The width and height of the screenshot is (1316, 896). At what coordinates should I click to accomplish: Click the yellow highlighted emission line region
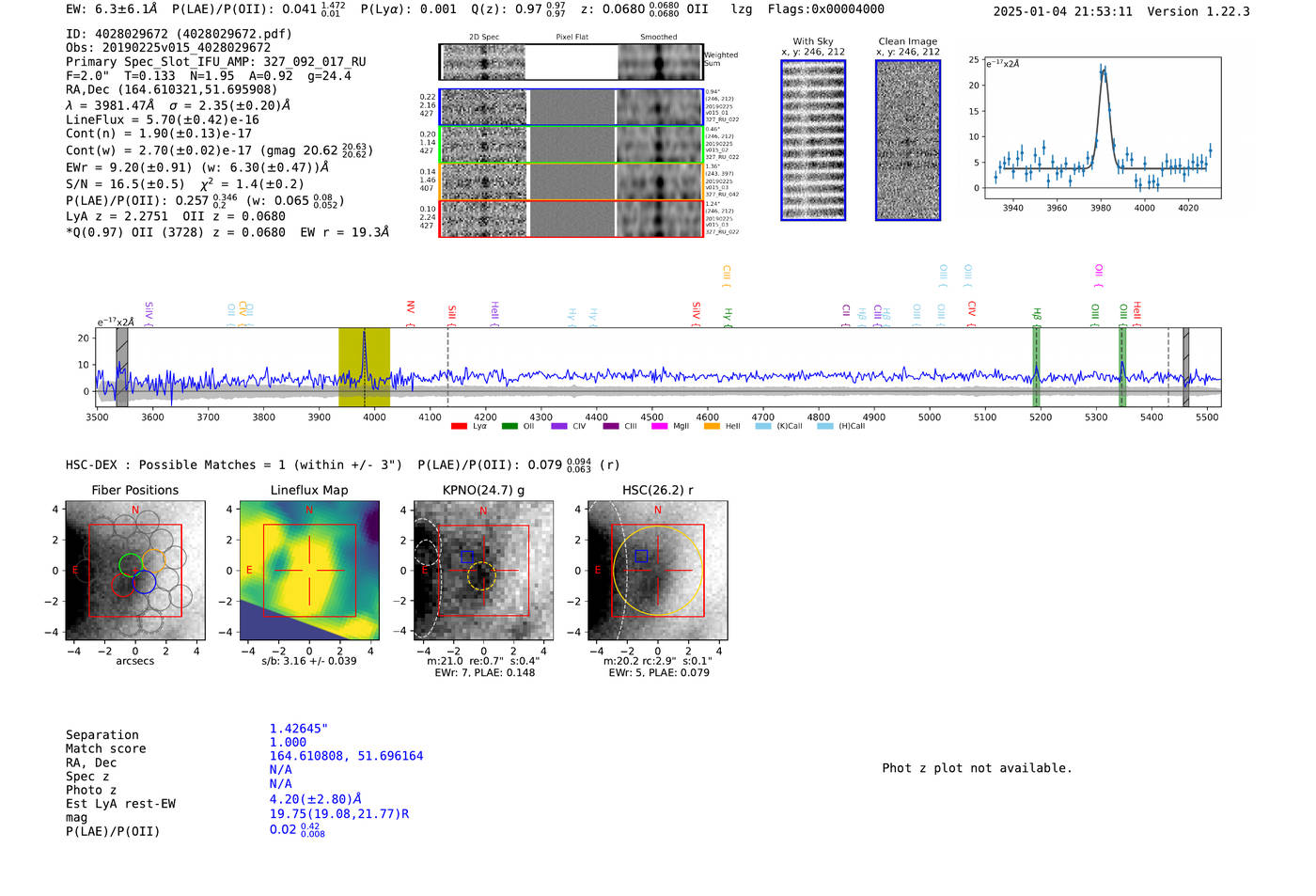[x=364, y=368]
